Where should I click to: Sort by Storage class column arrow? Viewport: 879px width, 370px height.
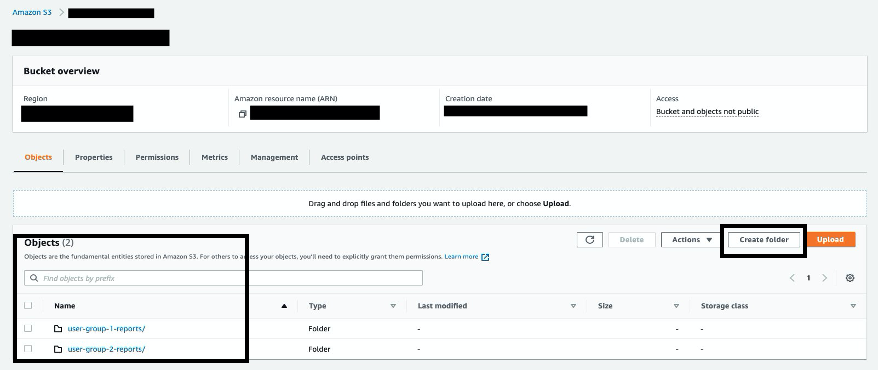point(853,306)
